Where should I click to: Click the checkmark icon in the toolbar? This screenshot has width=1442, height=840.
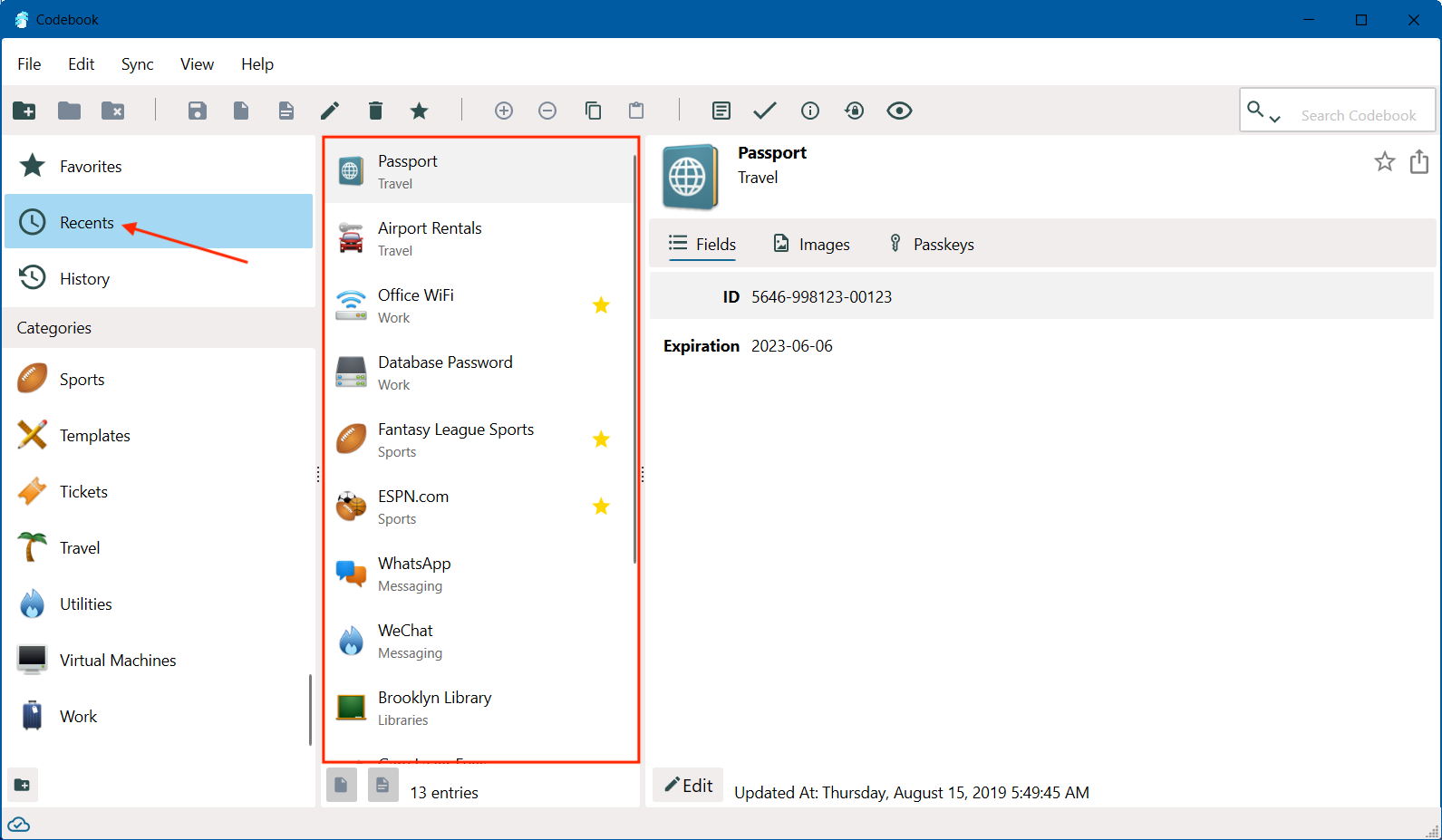tap(765, 111)
